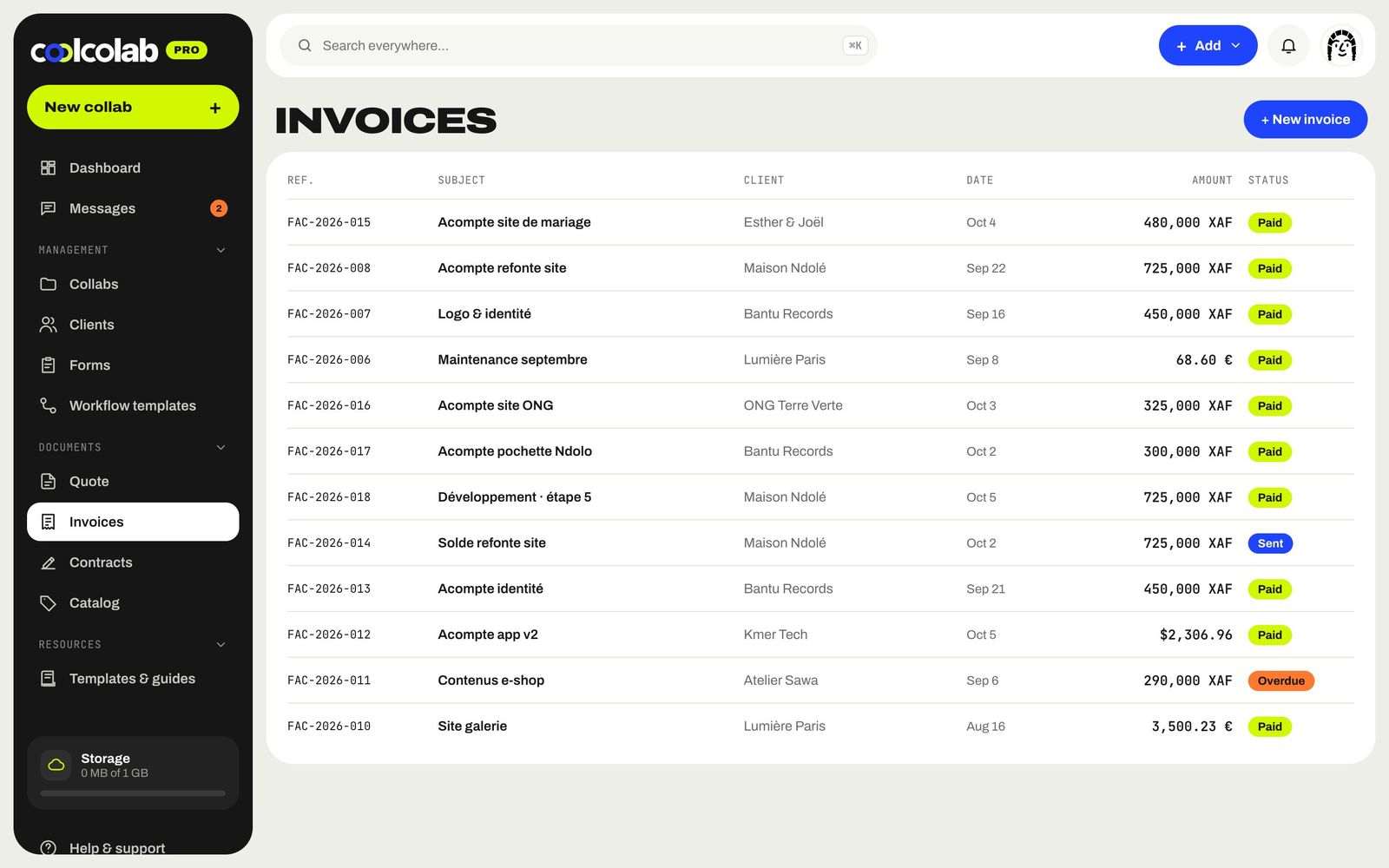The height and width of the screenshot is (868, 1389).
Task: Collapse the Resources section
Action: (x=221, y=644)
